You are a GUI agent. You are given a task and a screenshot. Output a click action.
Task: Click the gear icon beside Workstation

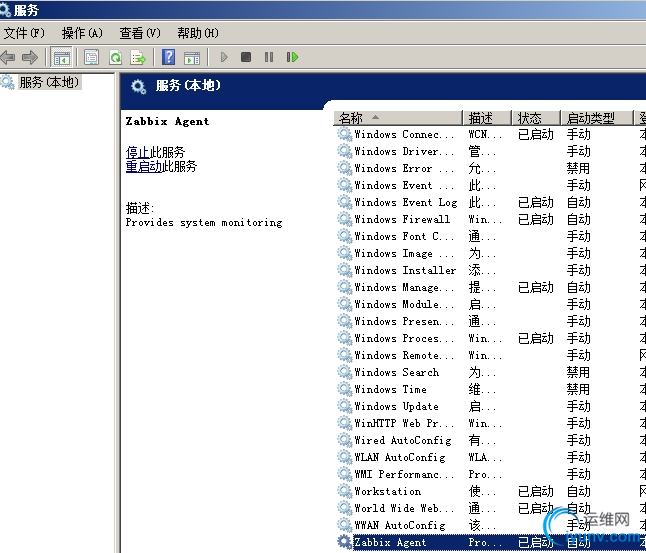[x=344, y=491]
